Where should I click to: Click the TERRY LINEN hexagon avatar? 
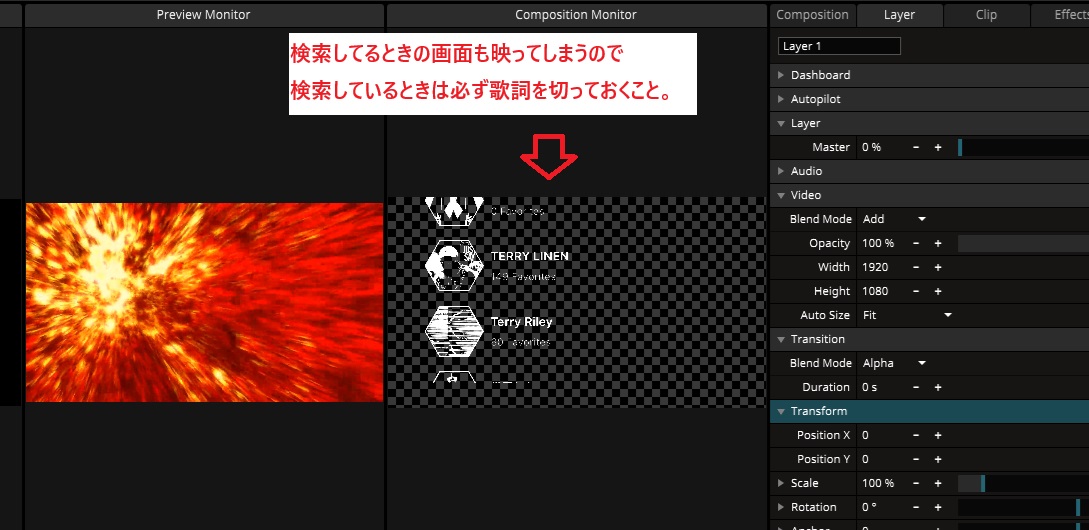pyautogui.click(x=454, y=265)
